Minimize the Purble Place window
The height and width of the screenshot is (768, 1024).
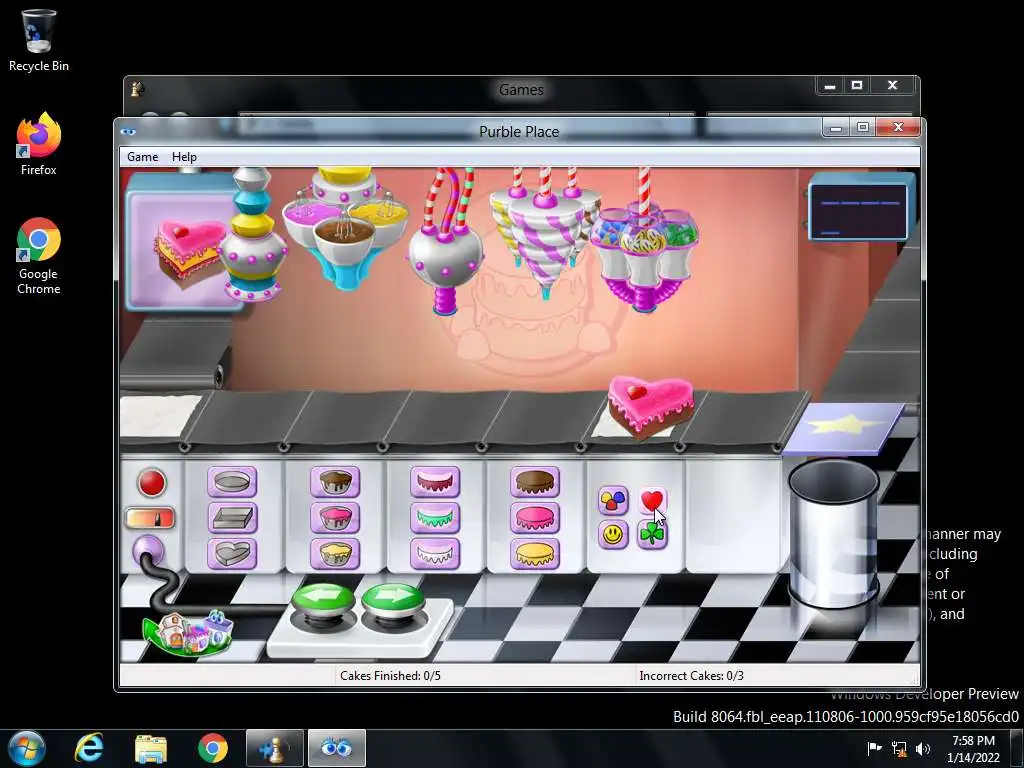(x=835, y=128)
